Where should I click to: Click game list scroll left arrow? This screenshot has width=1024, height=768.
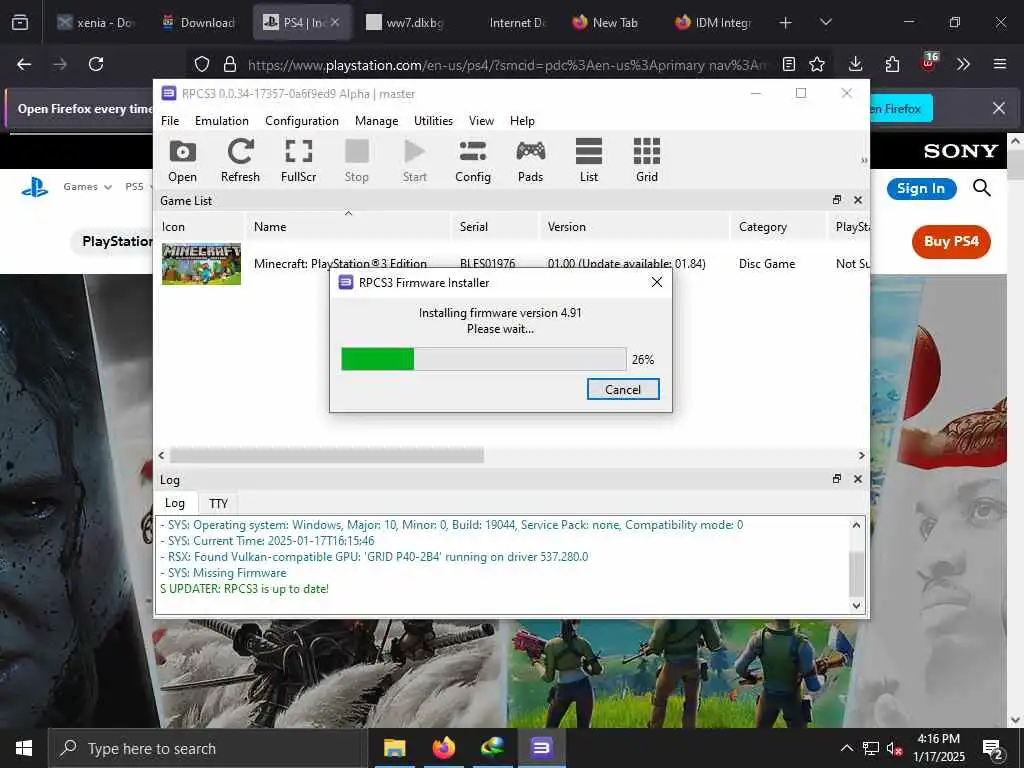click(x=161, y=455)
